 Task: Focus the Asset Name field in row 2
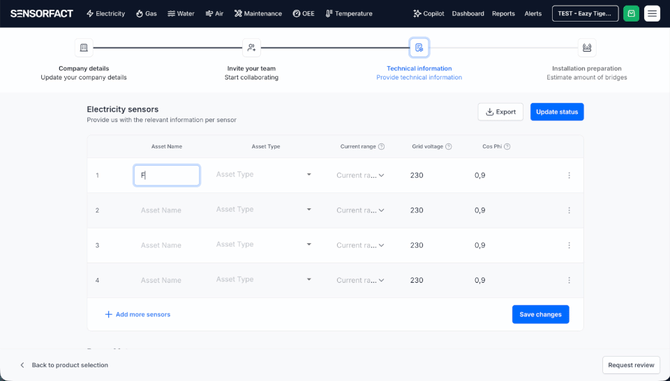[x=167, y=210]
